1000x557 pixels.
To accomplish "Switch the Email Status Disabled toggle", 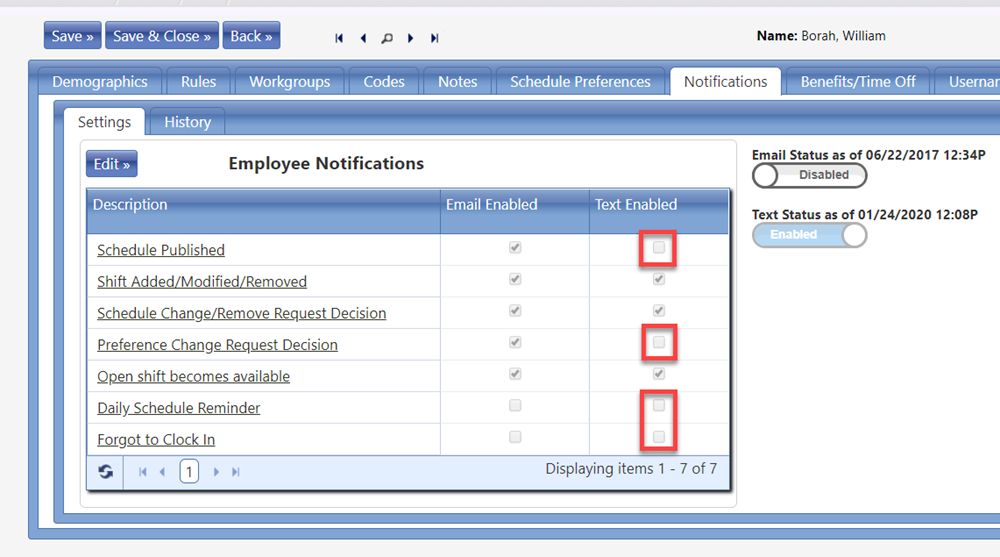I will click(x=809, y=175).
